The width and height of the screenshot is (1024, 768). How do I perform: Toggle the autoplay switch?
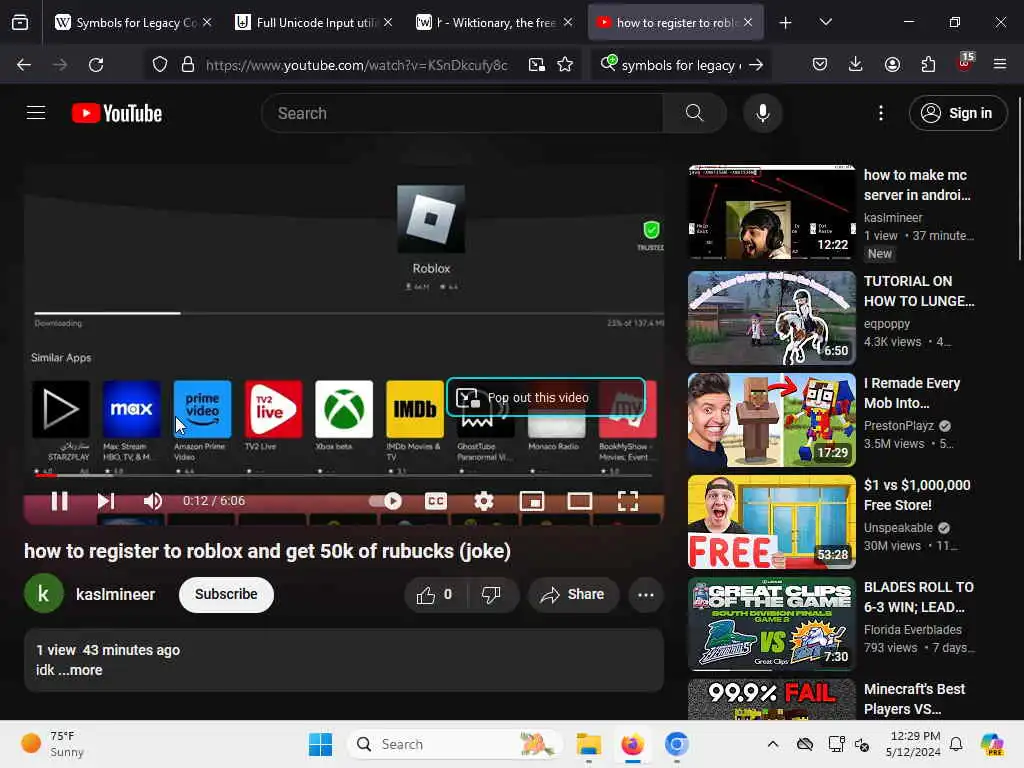click(x=385, y=501)
